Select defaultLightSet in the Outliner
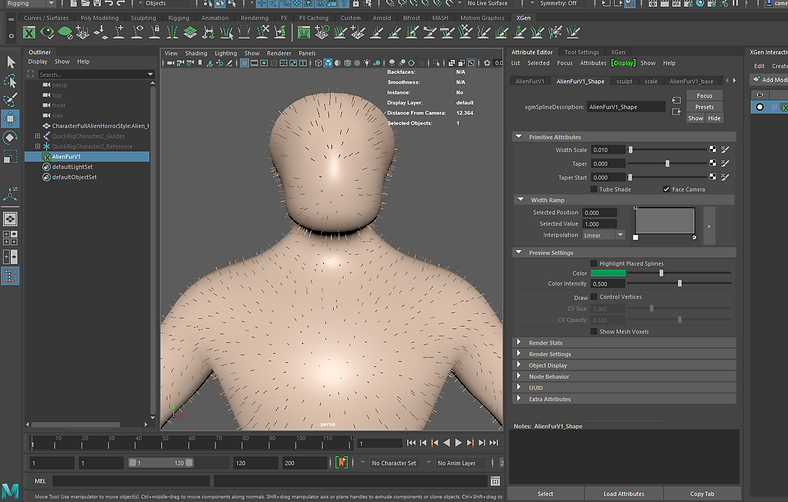788x502 pixels. [72, 166]
